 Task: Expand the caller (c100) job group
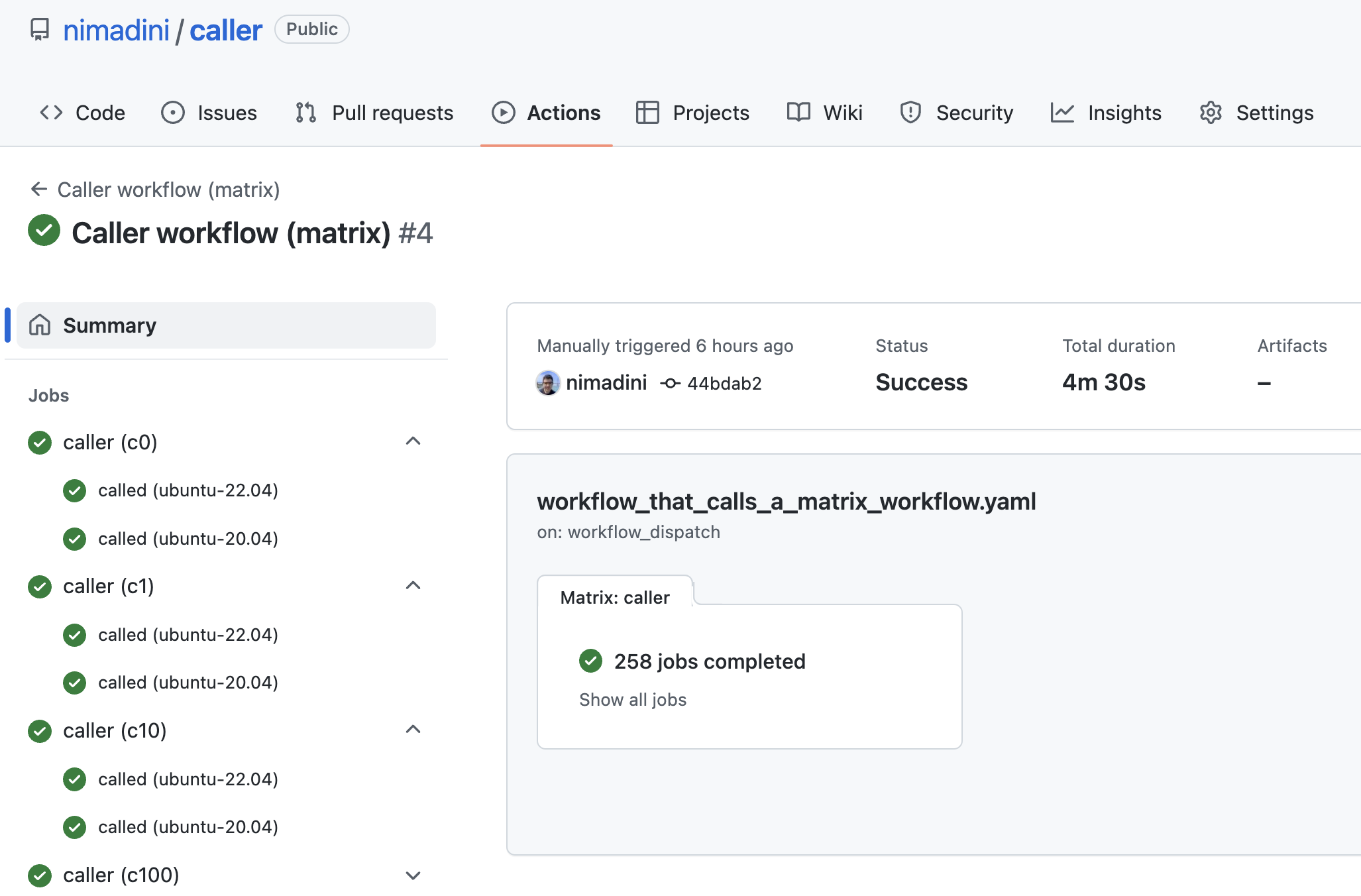pyautogui.click(x=413, y=875)
